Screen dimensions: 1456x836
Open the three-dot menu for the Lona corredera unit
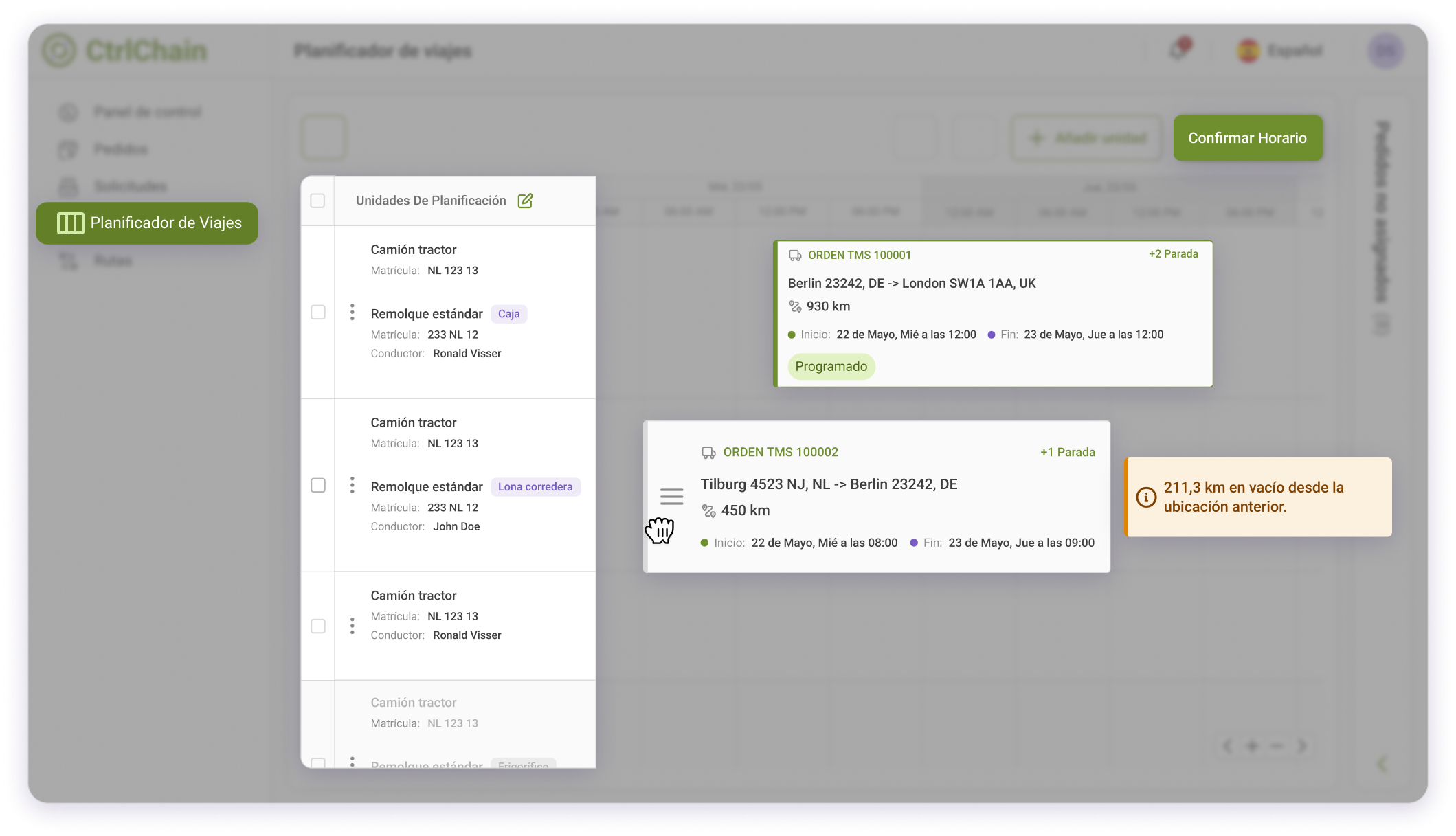[352, 486]
